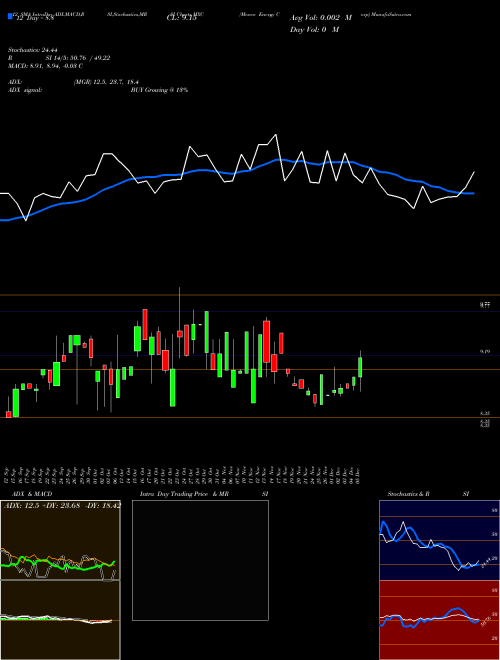The width and height of the screenshot is (500, 660).
Task: Open the red RSI indicator panel
Action: [x=439, y=620]
